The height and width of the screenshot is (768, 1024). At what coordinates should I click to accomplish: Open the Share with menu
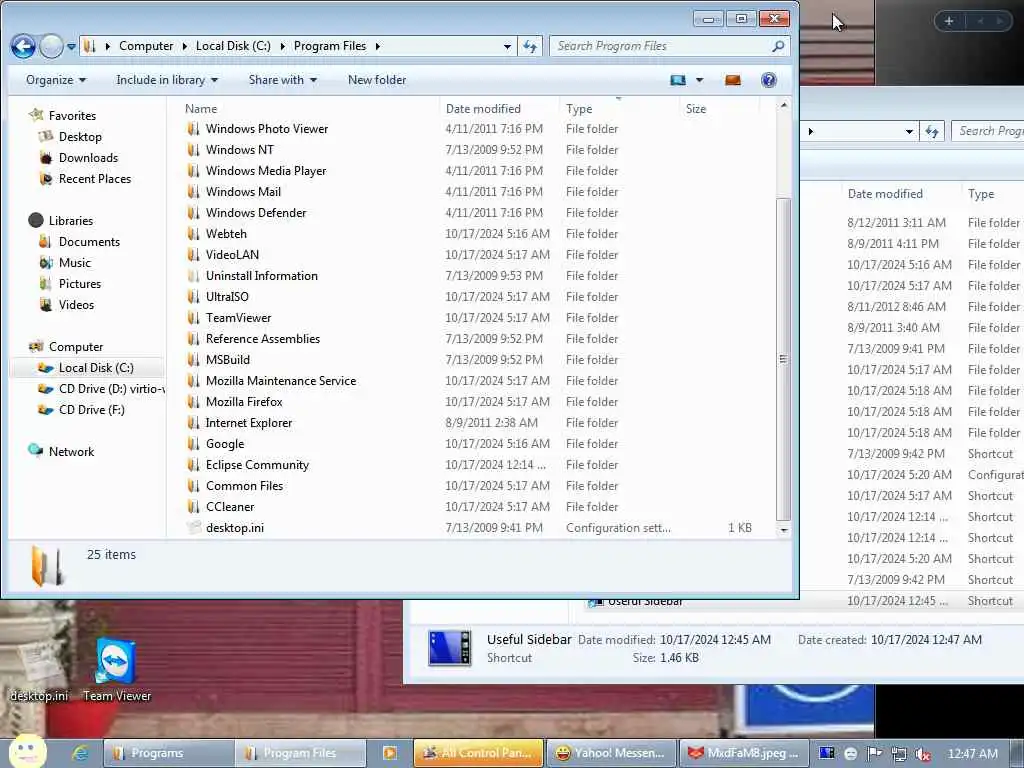point(283,80)
